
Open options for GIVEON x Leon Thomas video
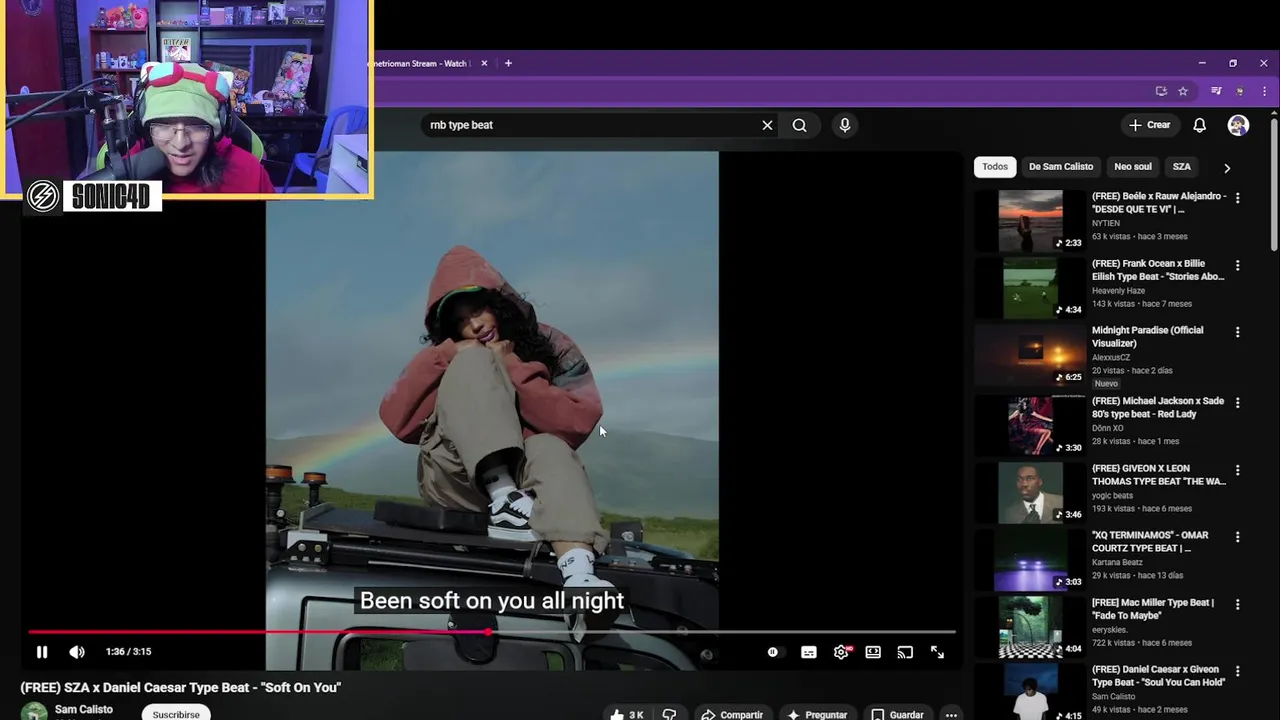(x=1237, y=470)
